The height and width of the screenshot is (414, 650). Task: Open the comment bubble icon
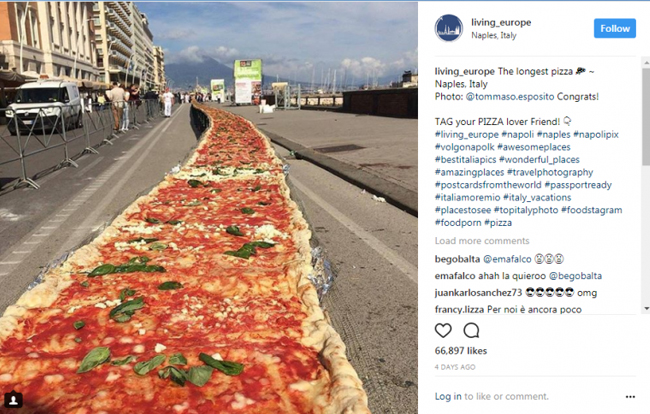pyautogui.click(x=471, y=330)
